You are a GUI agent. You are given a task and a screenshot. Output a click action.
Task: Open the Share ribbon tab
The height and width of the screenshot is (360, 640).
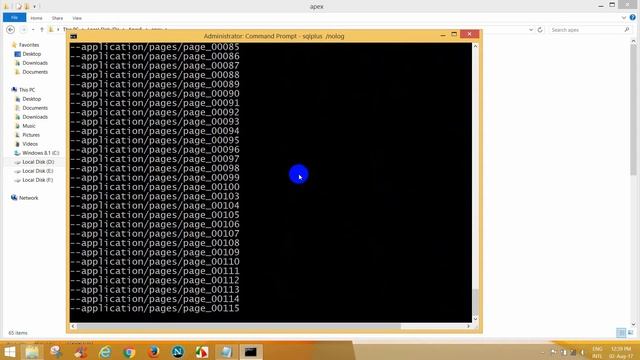pyautogui.click(x=57, y=18)
